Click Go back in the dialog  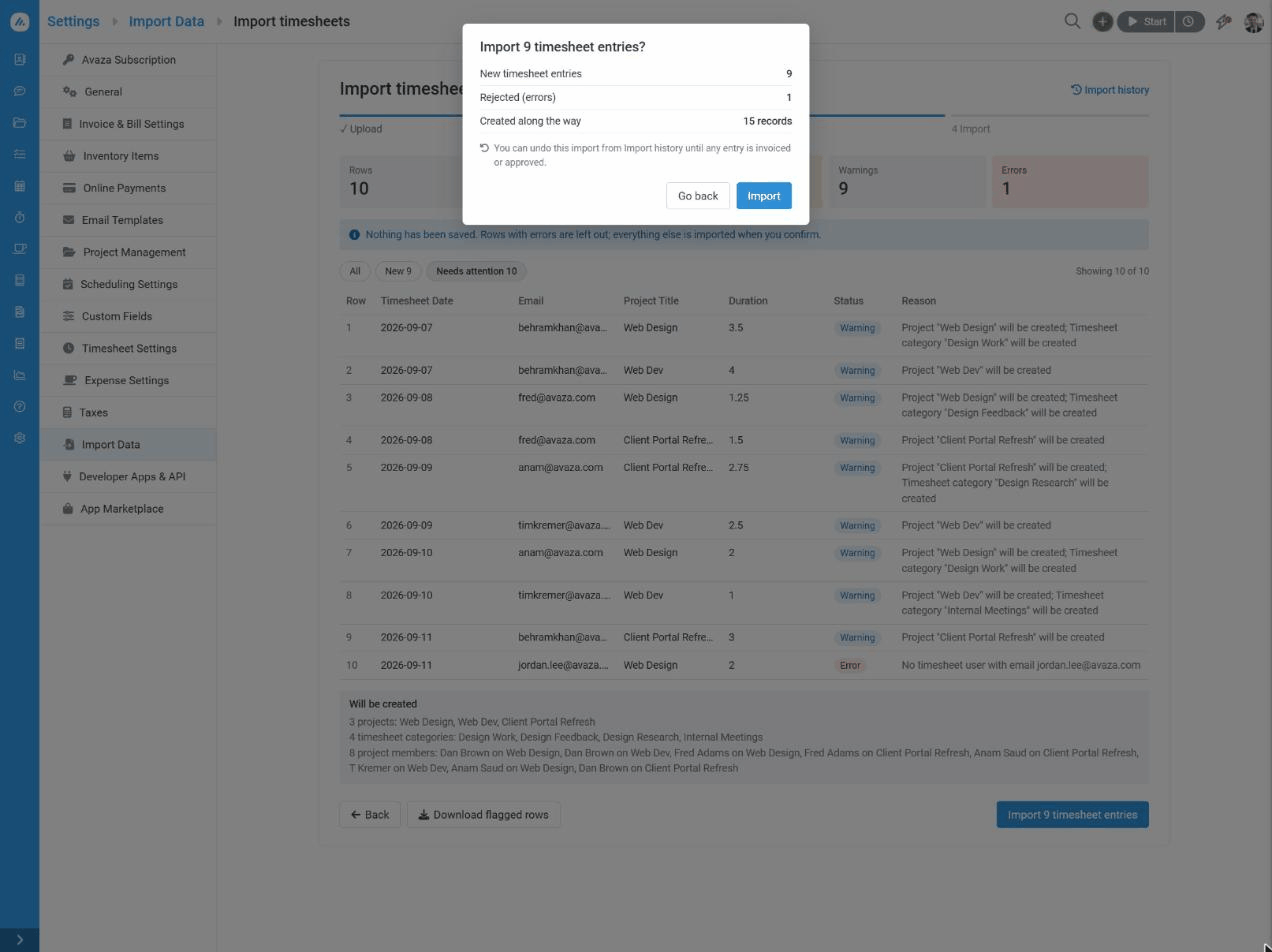tap(698, 196)
